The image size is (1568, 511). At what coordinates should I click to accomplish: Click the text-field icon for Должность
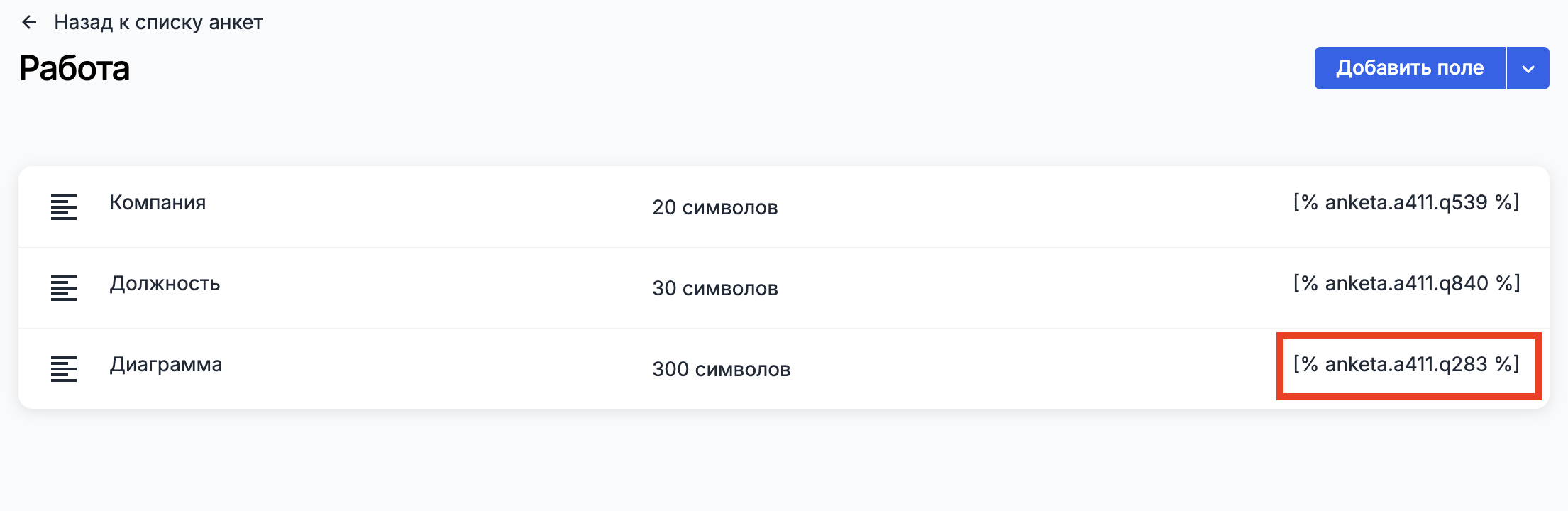point(64,288)
